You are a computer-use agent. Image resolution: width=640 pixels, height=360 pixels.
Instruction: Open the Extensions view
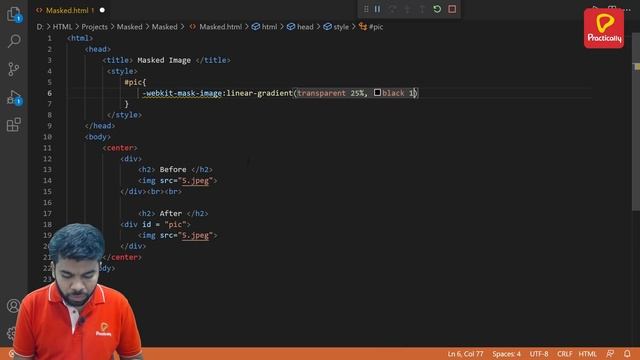point(14,124)
